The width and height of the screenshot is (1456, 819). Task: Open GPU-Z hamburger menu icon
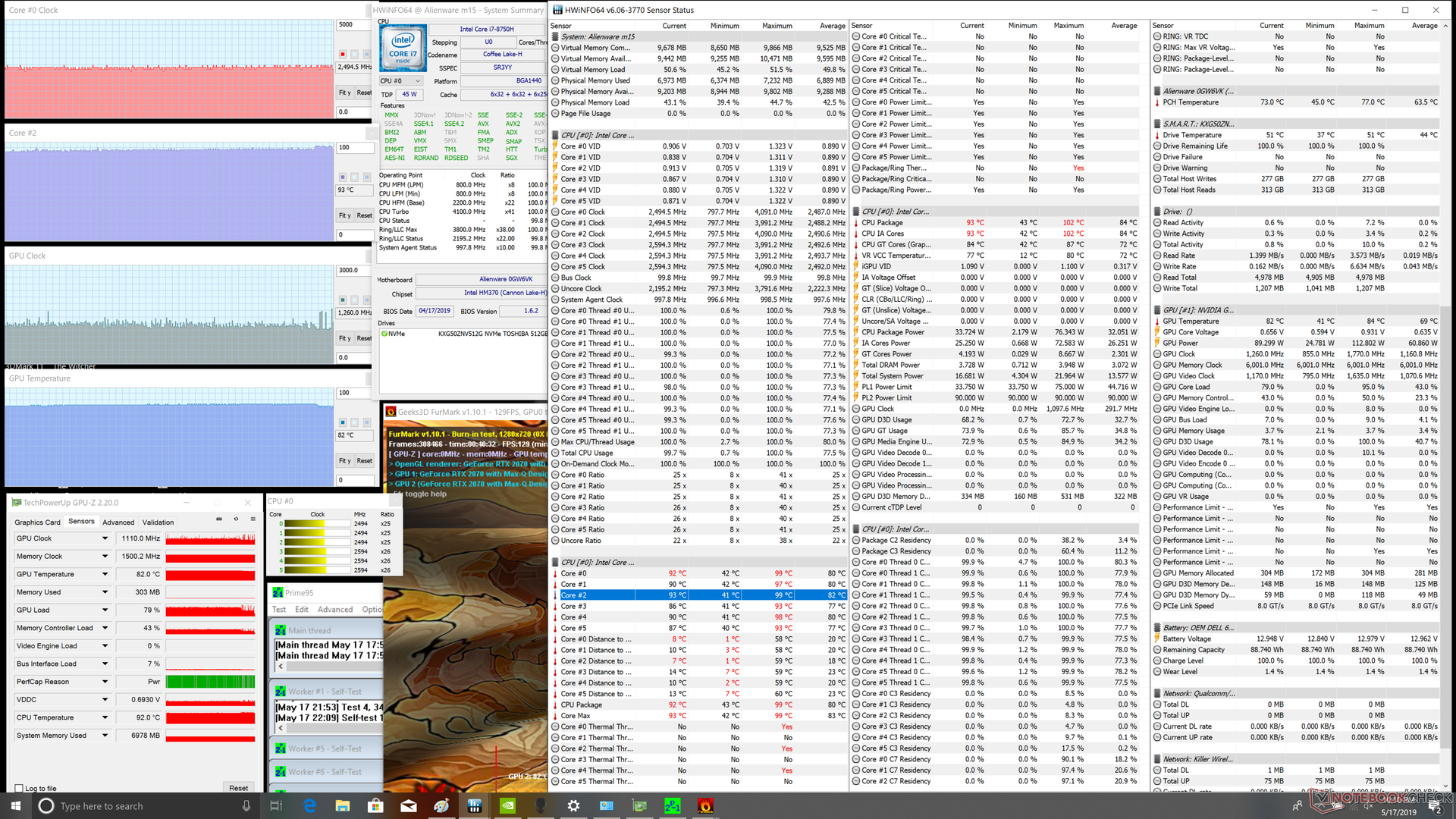click(x=252, y=519)
